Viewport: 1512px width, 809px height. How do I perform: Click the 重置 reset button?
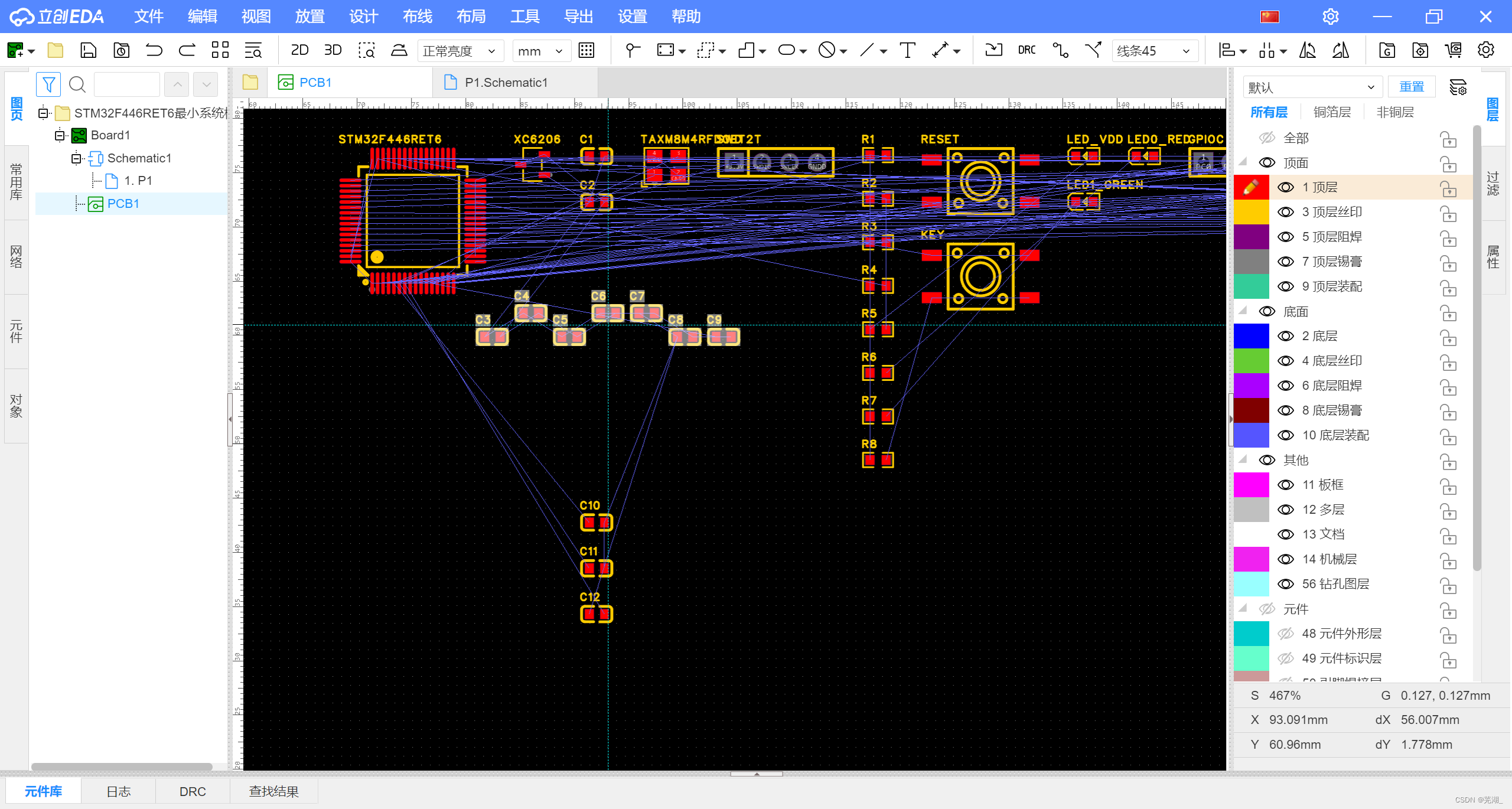pyautogui.click(x=1411, y=87)
